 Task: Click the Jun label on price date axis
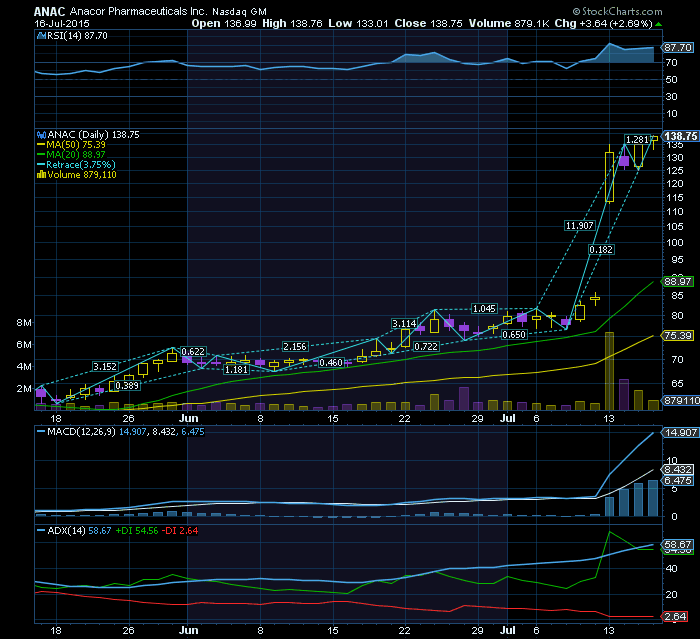click(x=188, y=418)
